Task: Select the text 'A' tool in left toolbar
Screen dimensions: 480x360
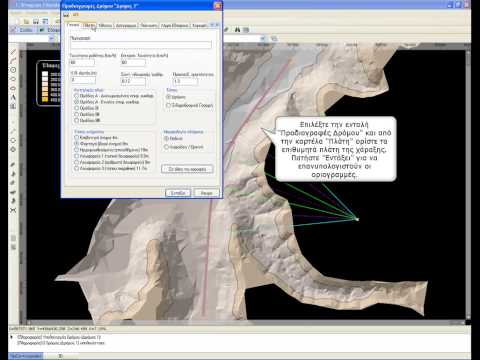Action: click(x=13, y=97)
